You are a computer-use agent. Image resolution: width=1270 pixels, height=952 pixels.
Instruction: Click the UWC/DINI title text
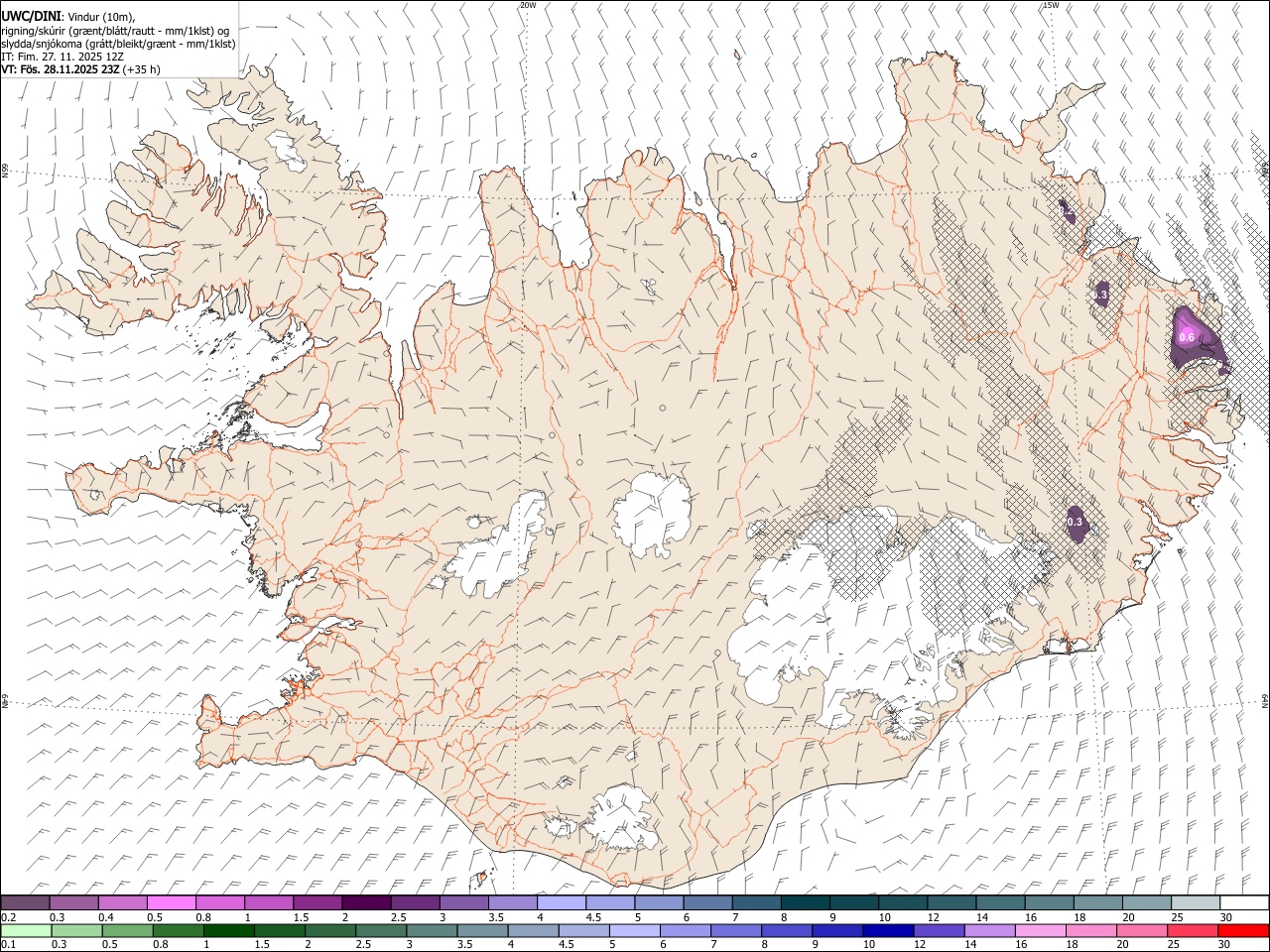[31, 16]
